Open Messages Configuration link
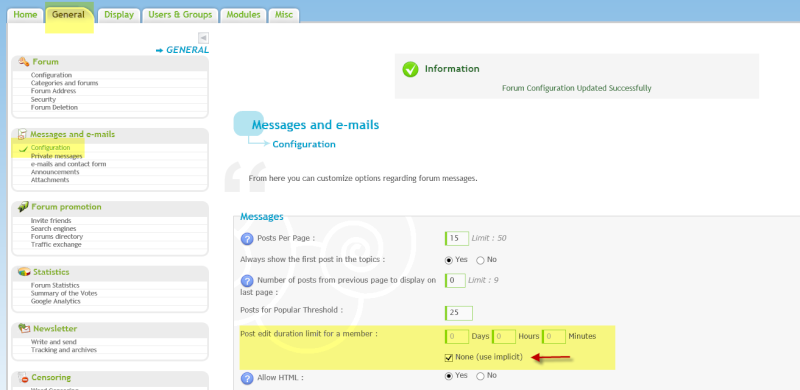This screenshot has height=390, width=800. click(51, 148)
